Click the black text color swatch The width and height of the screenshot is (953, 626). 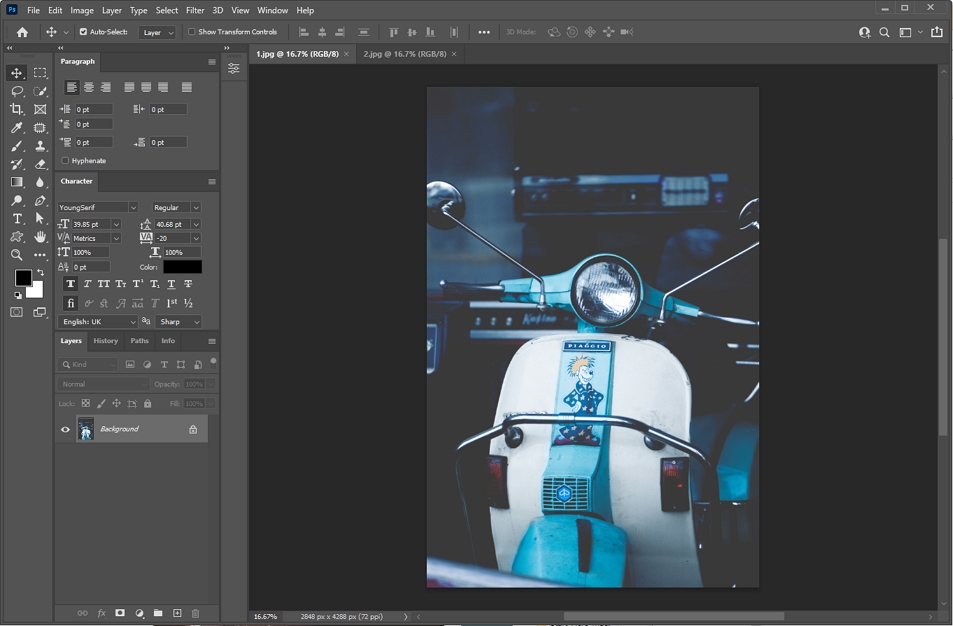(182, 267)
